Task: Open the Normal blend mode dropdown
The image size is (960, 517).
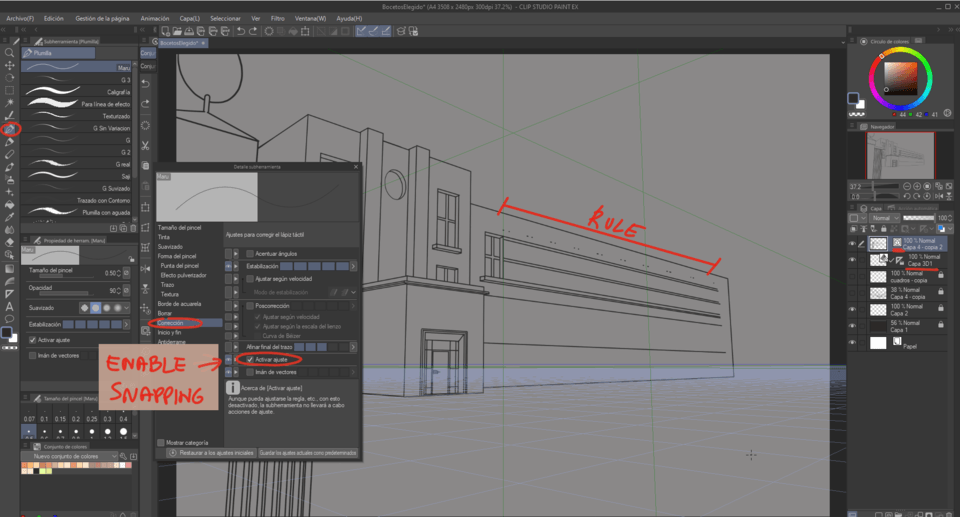Action: (x=885, y=218)
